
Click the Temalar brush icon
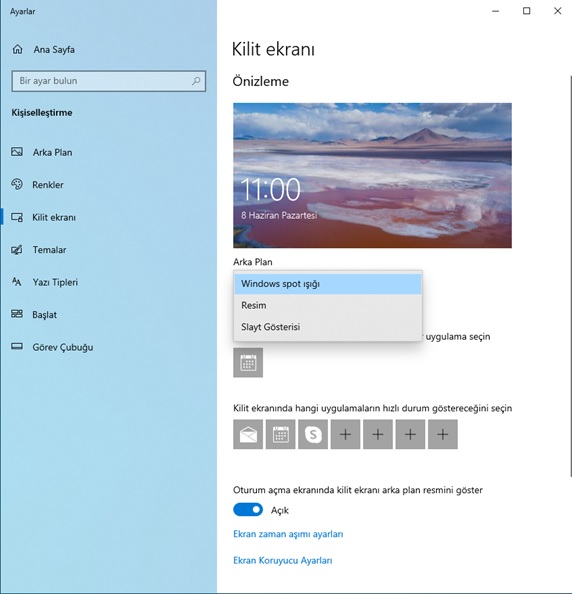[x=17, y=250]
